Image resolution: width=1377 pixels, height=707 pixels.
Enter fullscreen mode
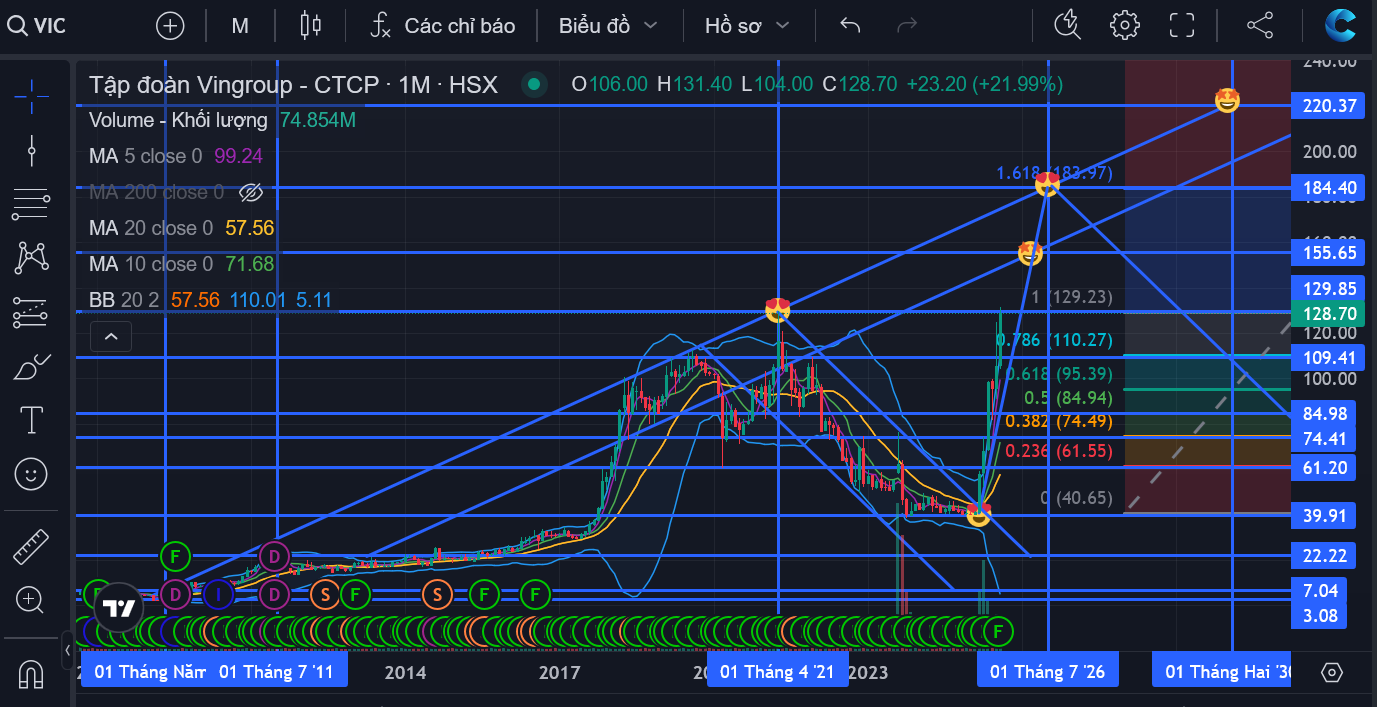click(1182, 25)
